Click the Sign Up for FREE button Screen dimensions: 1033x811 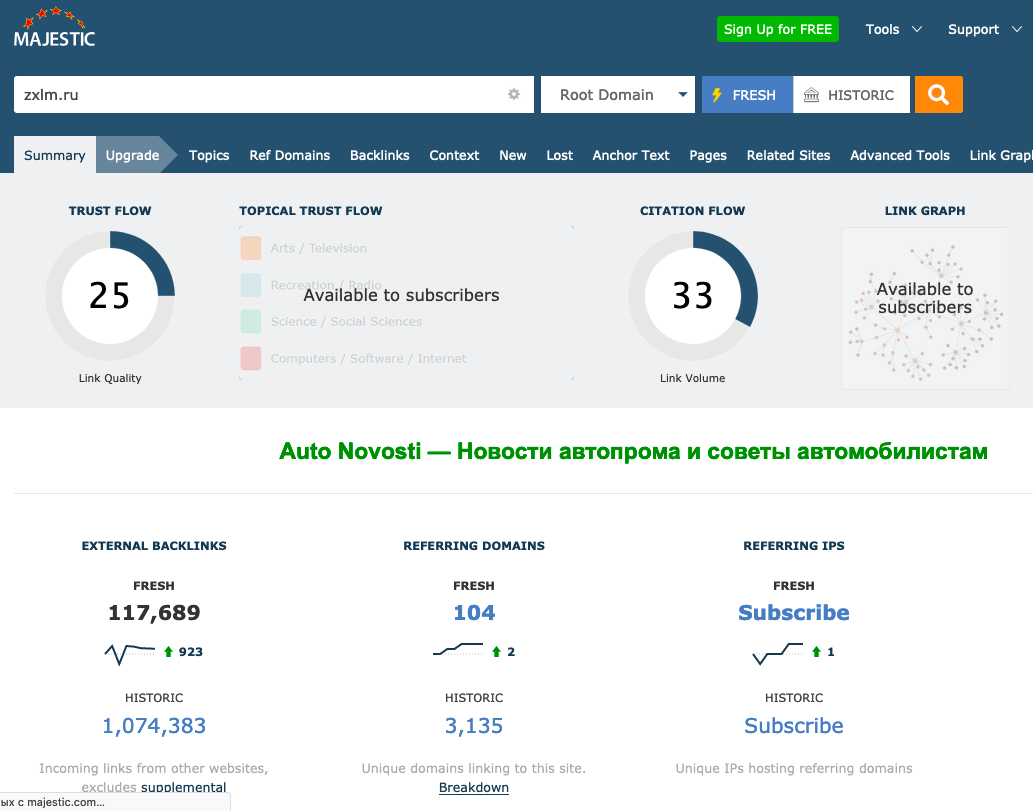pos(777,29)
